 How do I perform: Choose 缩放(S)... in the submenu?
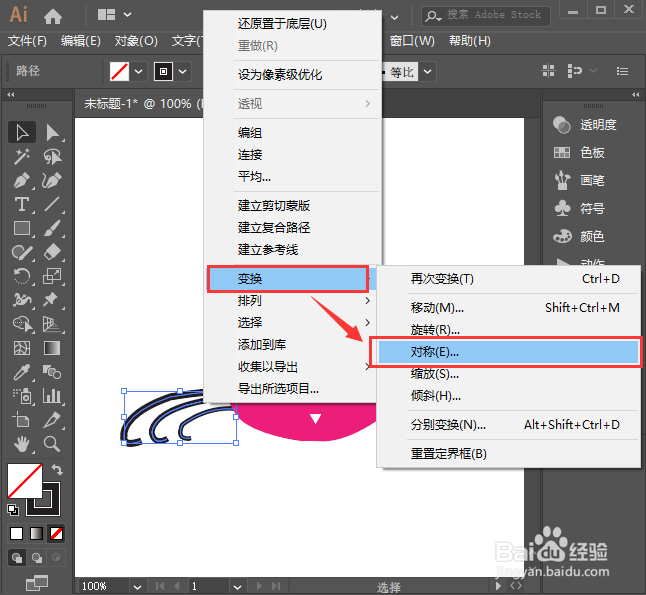(x=508, y=374)
